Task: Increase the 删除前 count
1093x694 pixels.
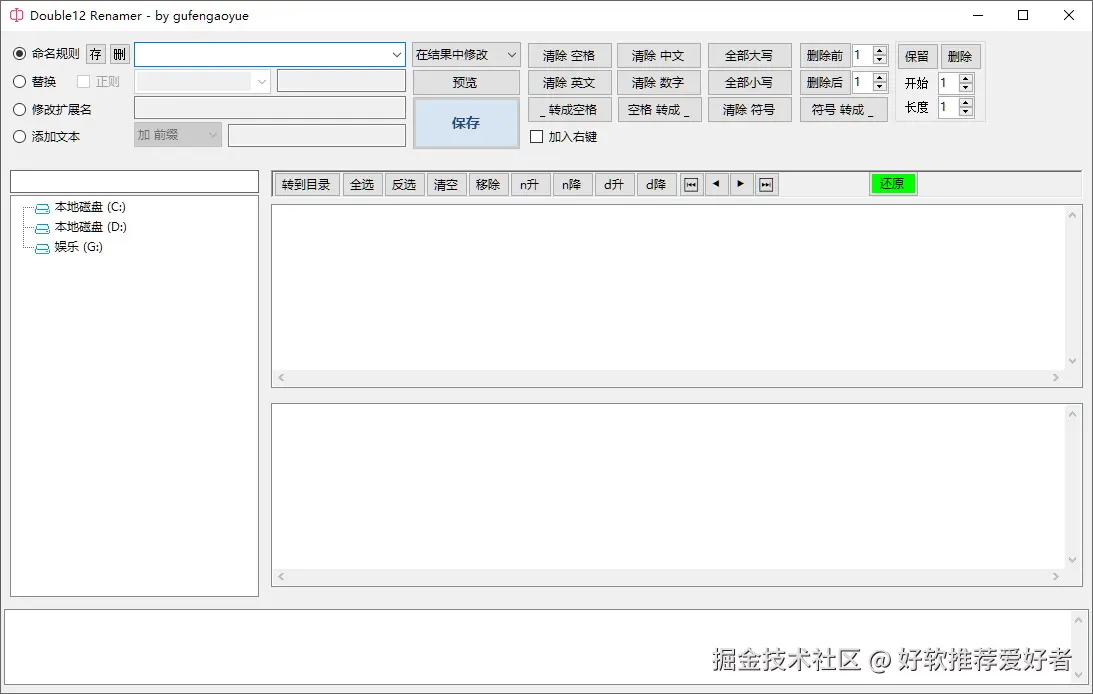Action: (880, 50)
